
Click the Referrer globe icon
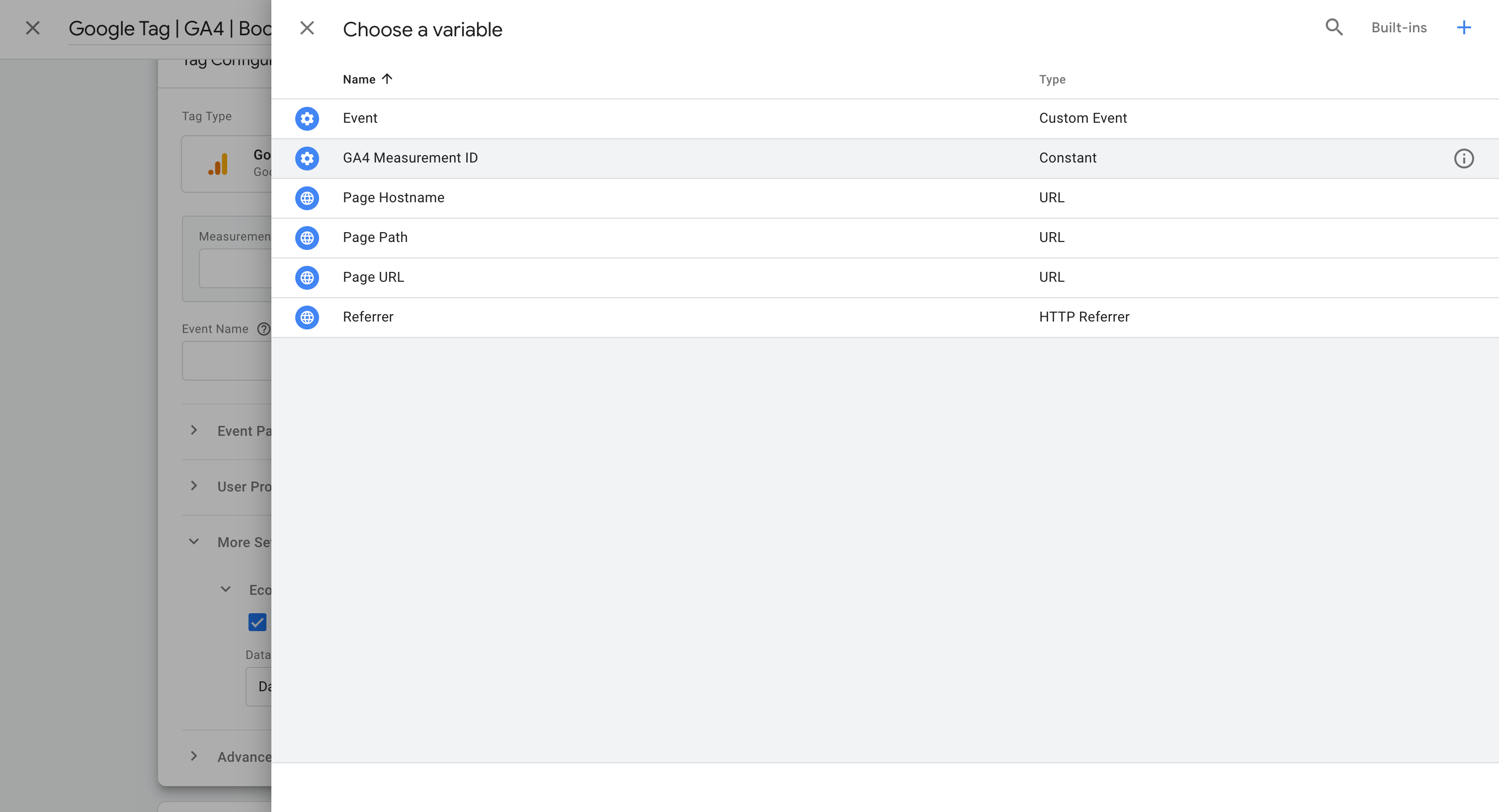coord(307,318)
